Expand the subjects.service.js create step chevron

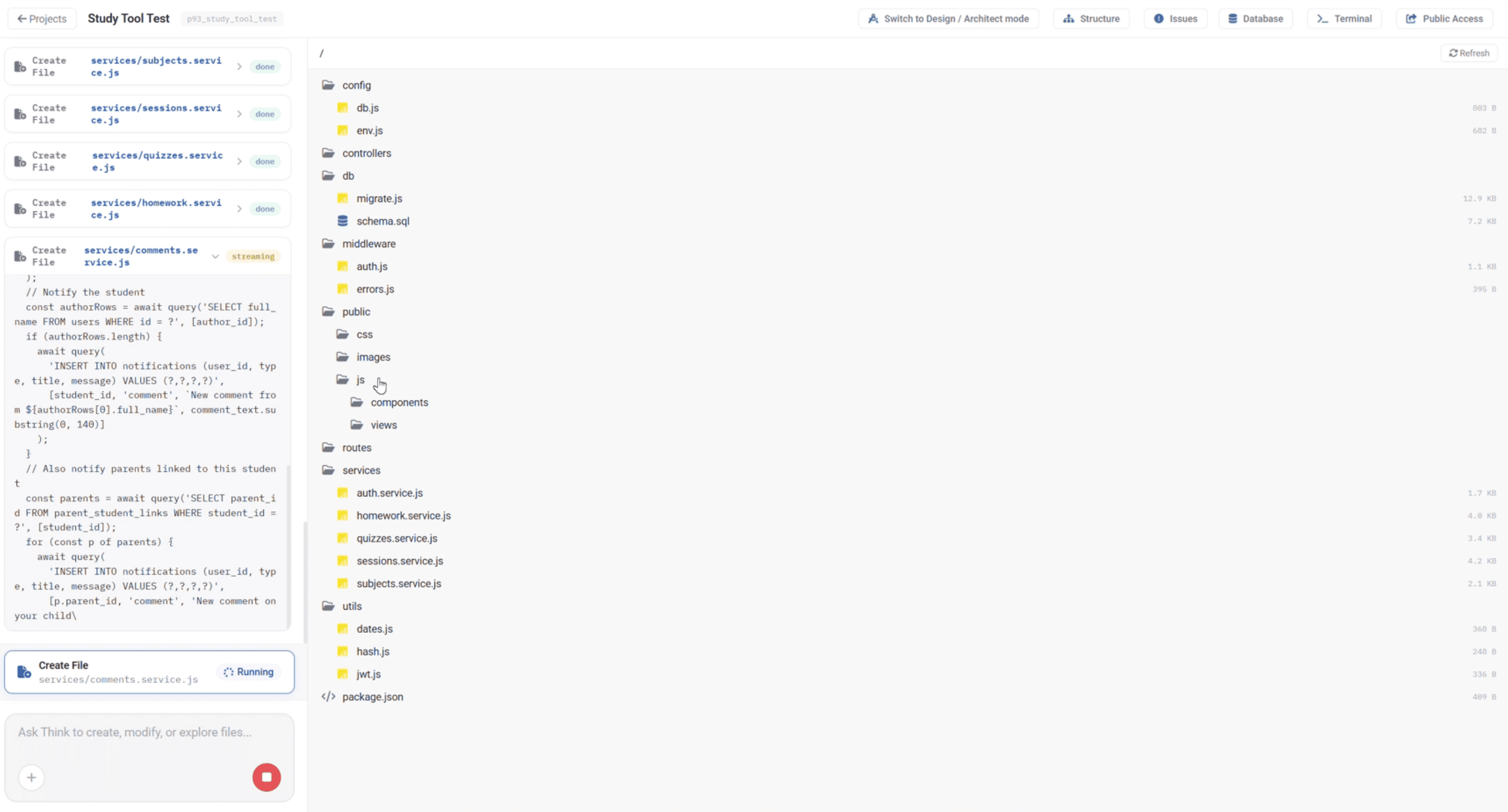tap(239, 67)
